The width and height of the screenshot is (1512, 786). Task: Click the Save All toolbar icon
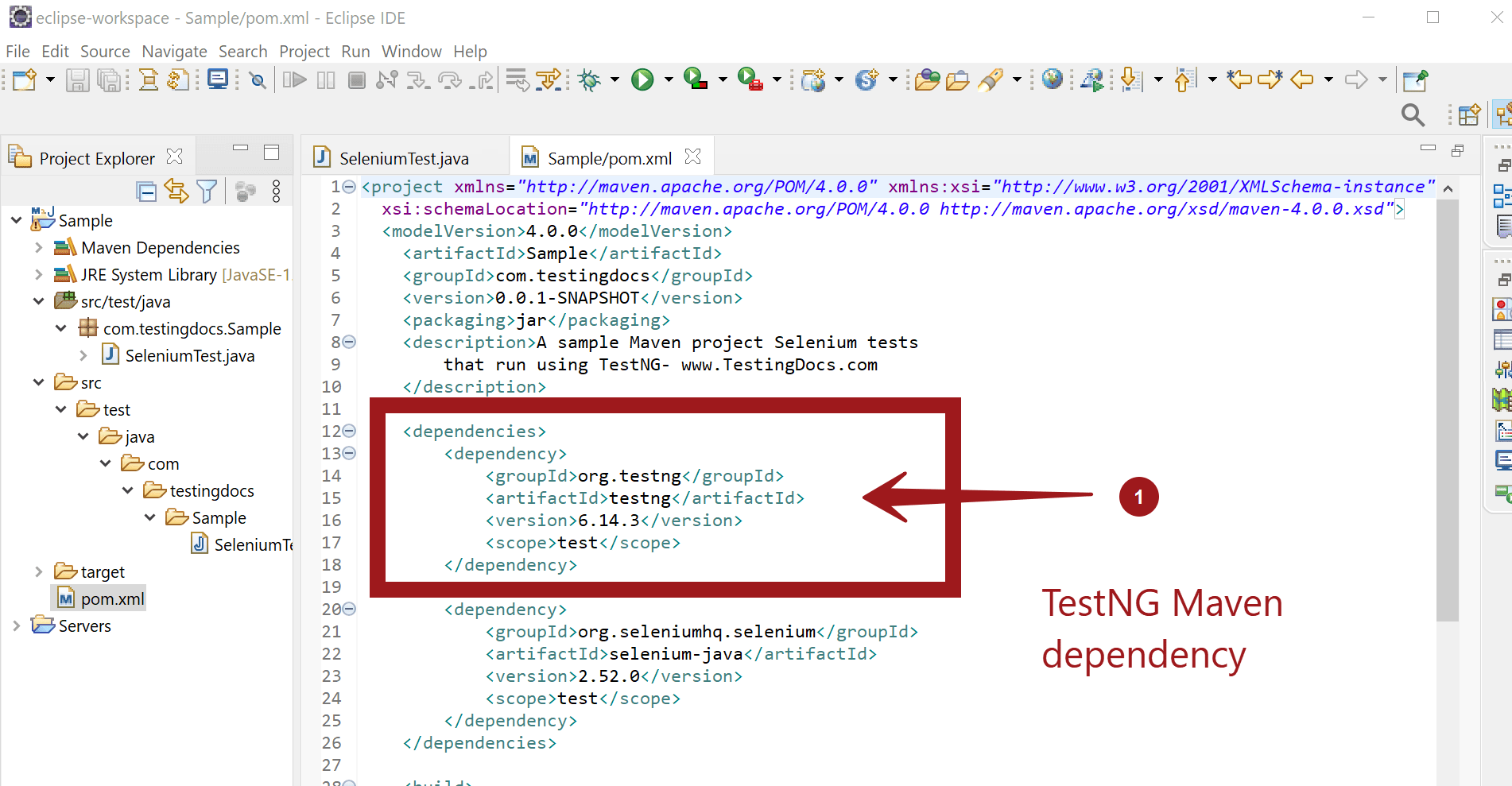point(110,79)
